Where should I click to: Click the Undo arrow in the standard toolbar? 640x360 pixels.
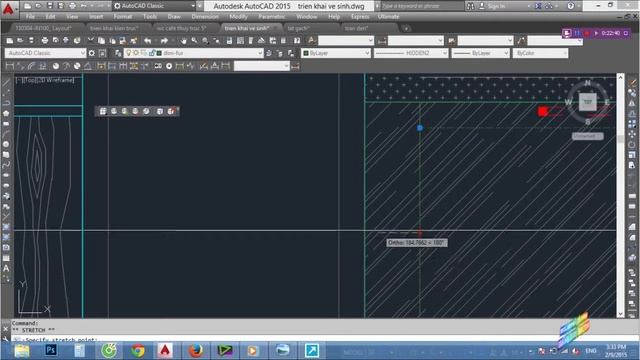click(x=147, y=40)
